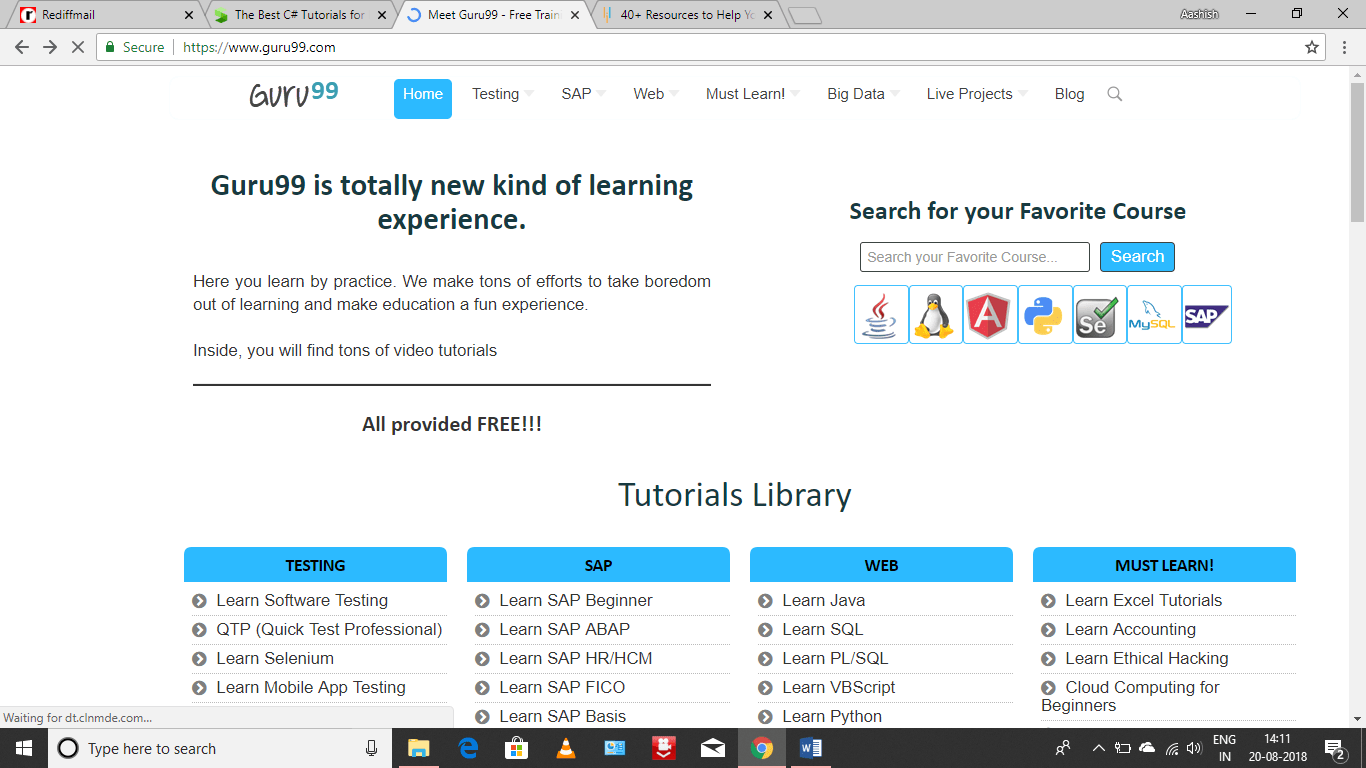Open the SAP course icon
Viewport: 1366px width, 768px height.
coord(1207,314)
